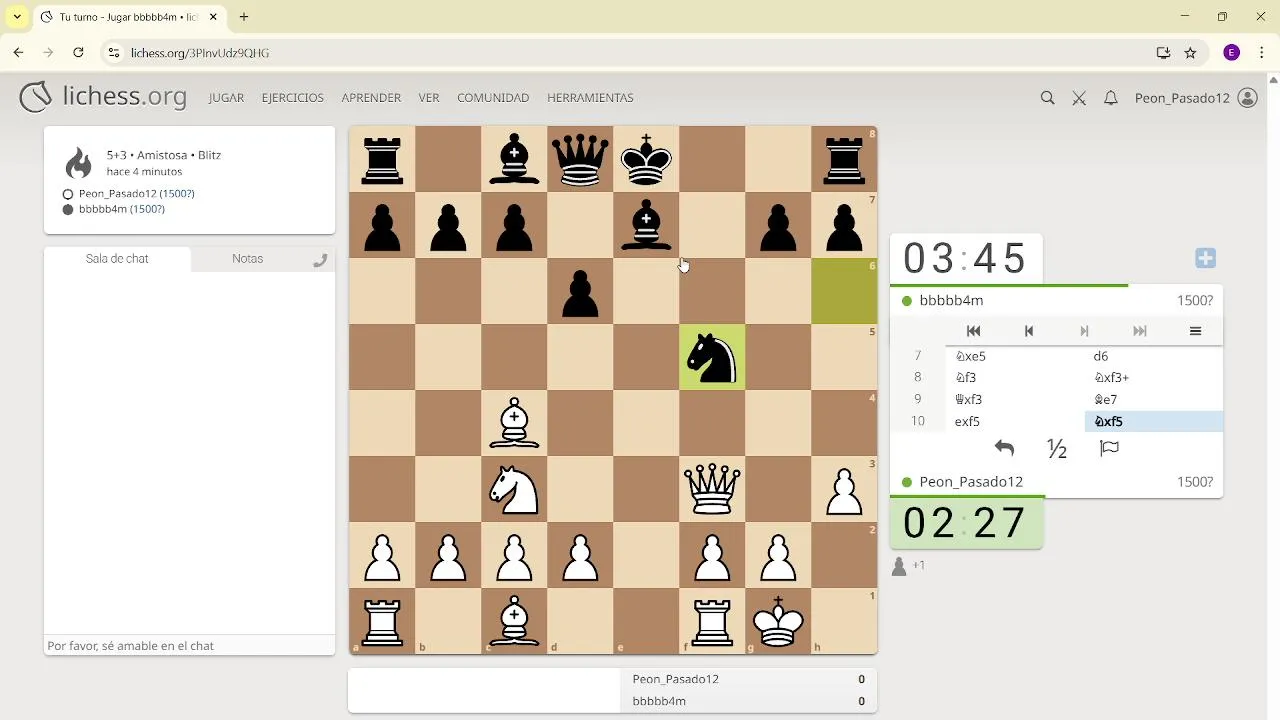Viewport: 1280px width, 720px height.
Task: Offer a draw ½ button
Action: [1057, 449]
